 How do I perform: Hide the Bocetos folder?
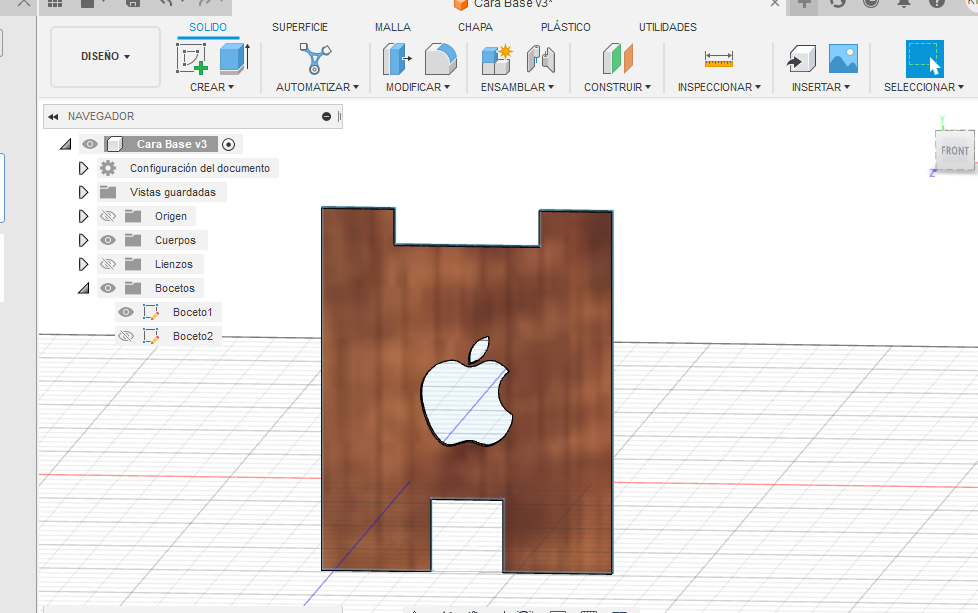[108, 288]
